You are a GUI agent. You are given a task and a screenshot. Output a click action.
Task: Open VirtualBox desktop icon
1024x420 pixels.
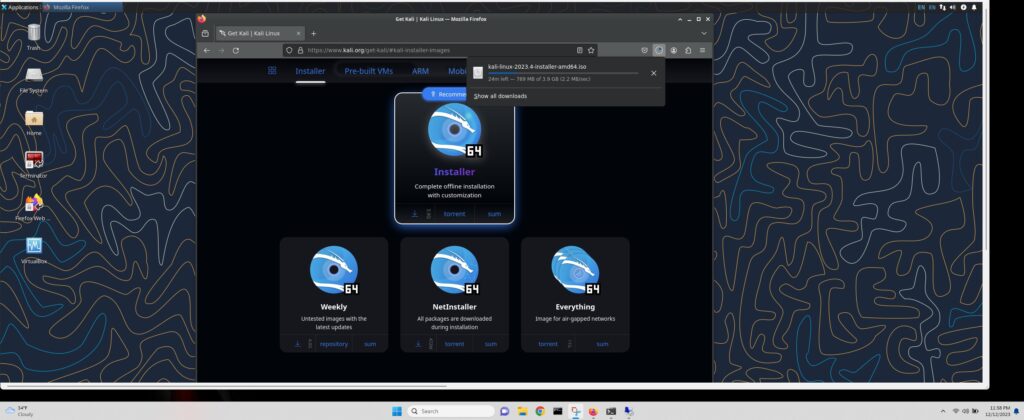(x=34, y=247)
